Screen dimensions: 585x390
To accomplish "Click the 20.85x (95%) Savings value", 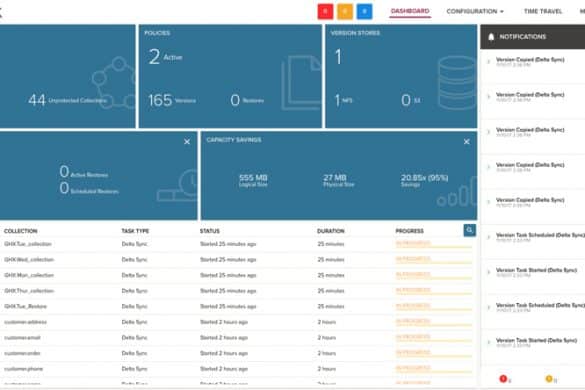I will [425, 180].
